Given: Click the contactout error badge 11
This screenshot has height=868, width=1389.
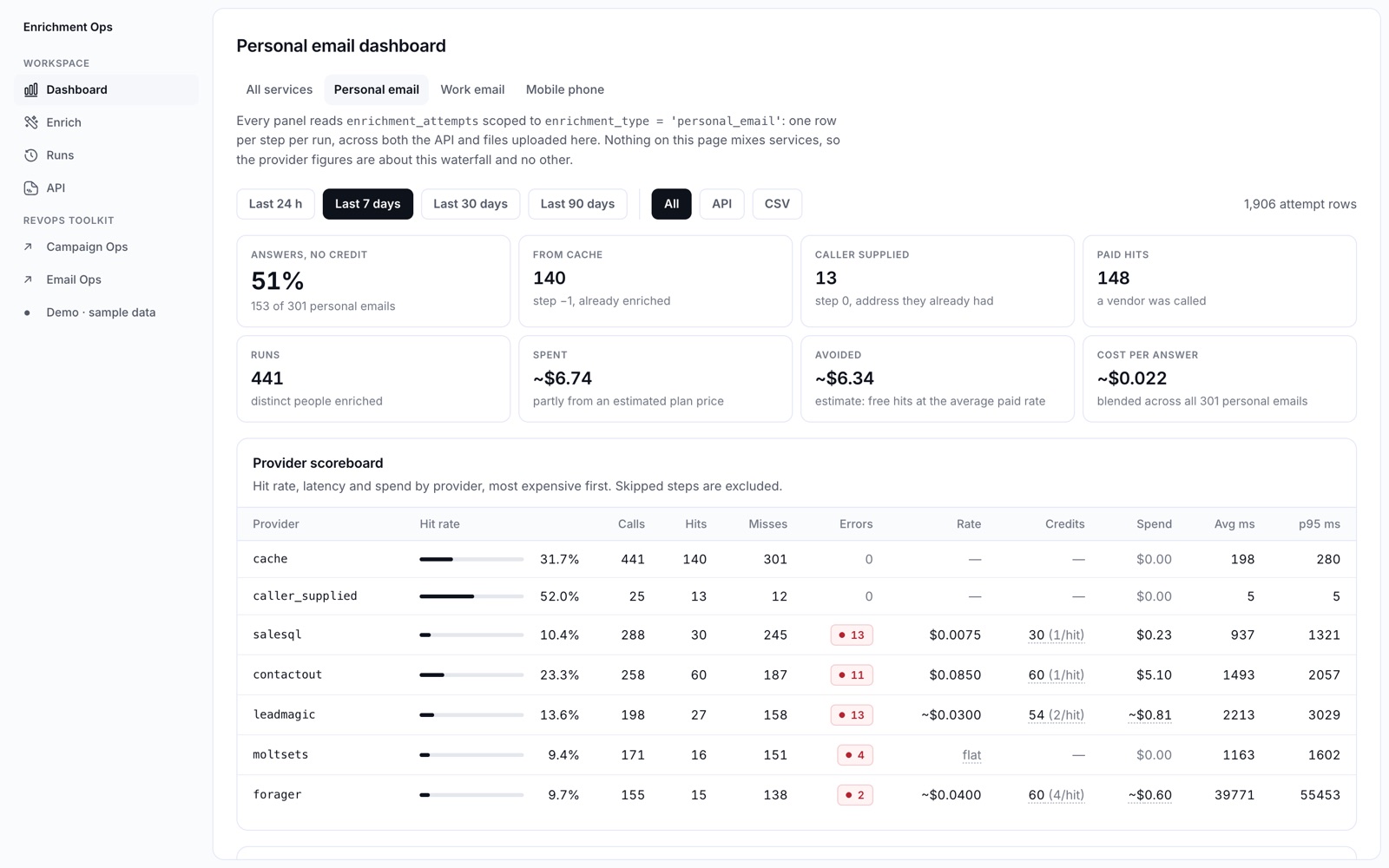Looking at the screenshot, I should (x=852, y=674).
